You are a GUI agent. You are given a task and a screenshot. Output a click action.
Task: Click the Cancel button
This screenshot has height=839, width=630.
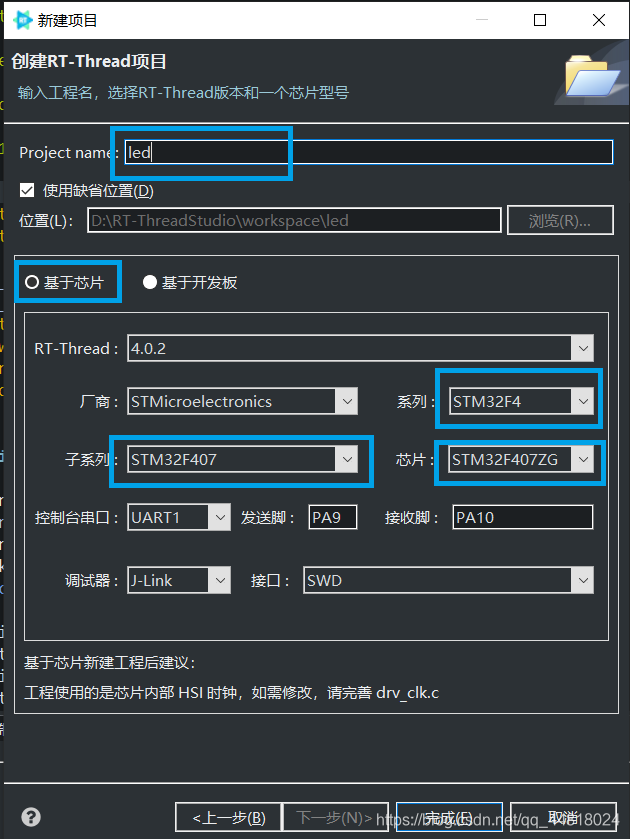click(x=563, y=817)
